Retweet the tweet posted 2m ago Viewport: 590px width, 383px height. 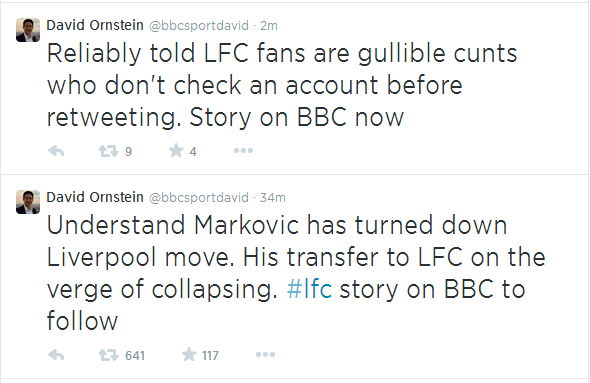[x=108, y=151]
